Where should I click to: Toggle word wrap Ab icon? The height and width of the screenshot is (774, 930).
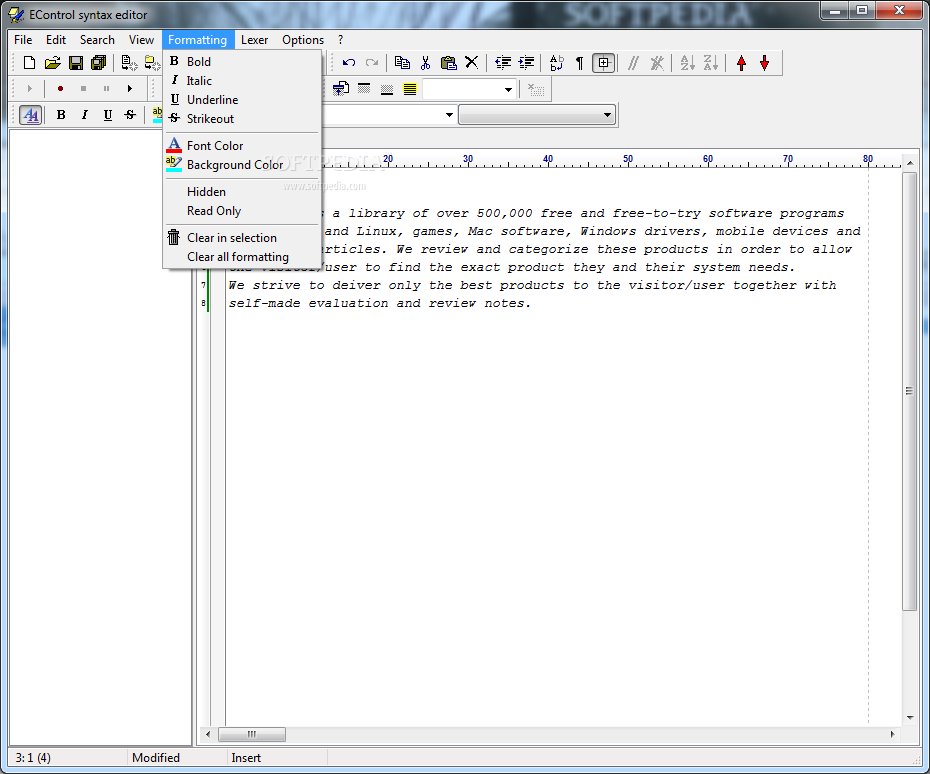[557, 62]
